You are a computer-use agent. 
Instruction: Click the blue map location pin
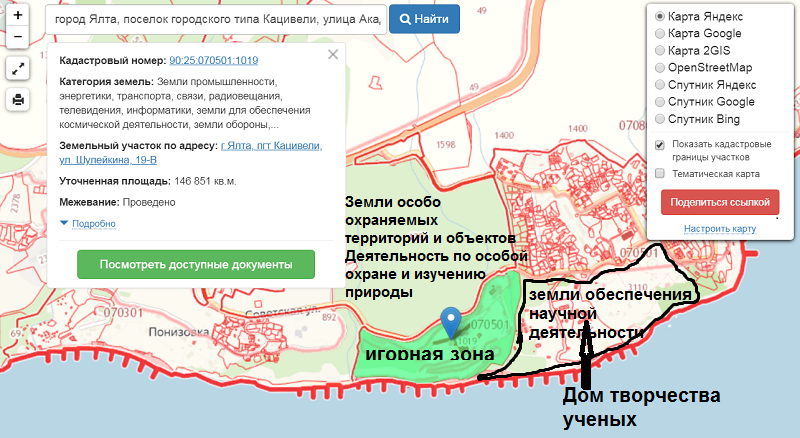click(x=452, y=321)
